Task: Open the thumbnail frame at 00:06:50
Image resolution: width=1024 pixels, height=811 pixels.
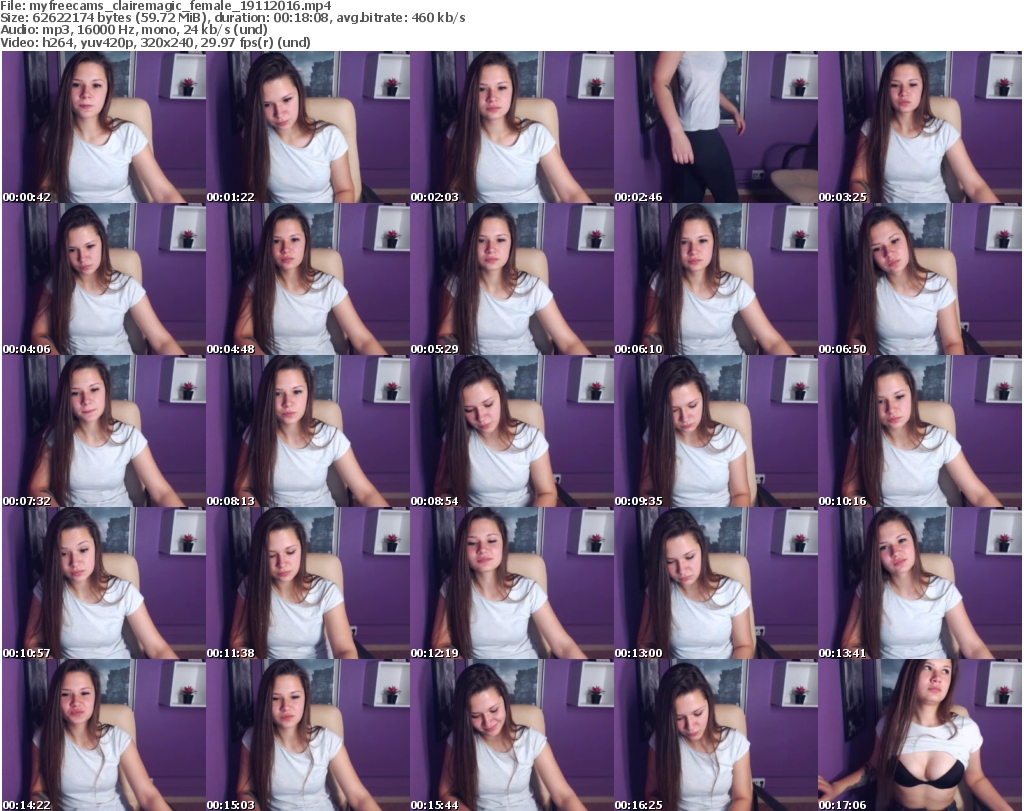Action: point(920,279)
